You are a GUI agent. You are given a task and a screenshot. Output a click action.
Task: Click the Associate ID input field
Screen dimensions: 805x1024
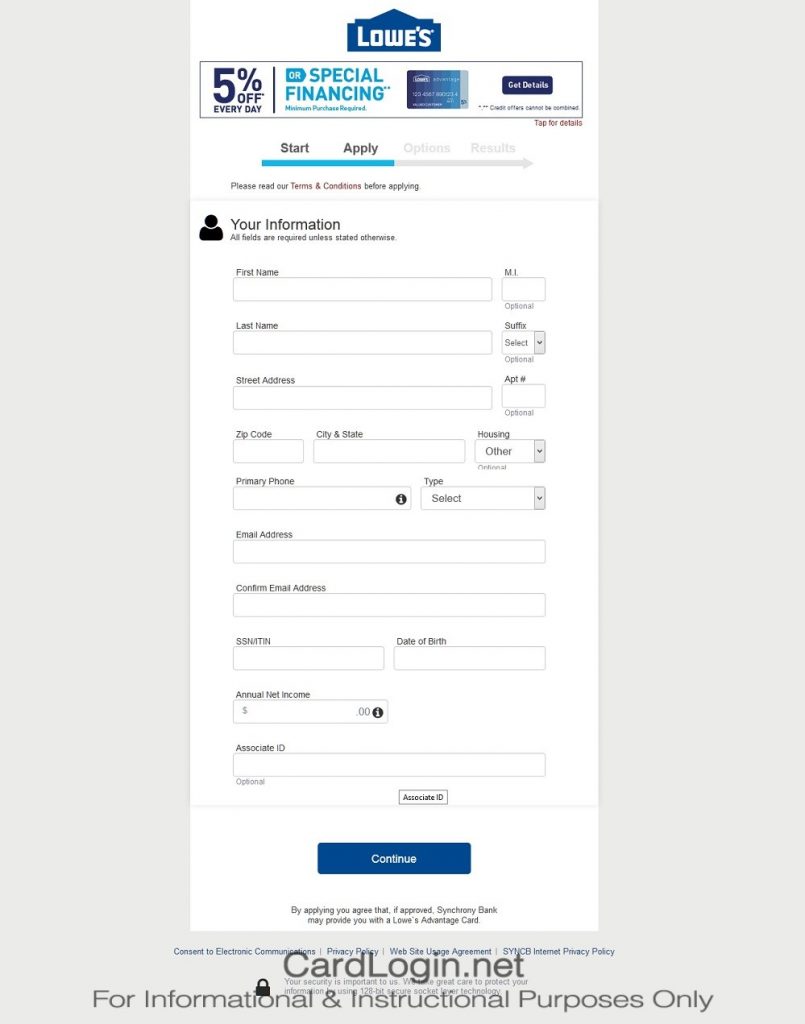pyautogui.click(x=389, y=765)
